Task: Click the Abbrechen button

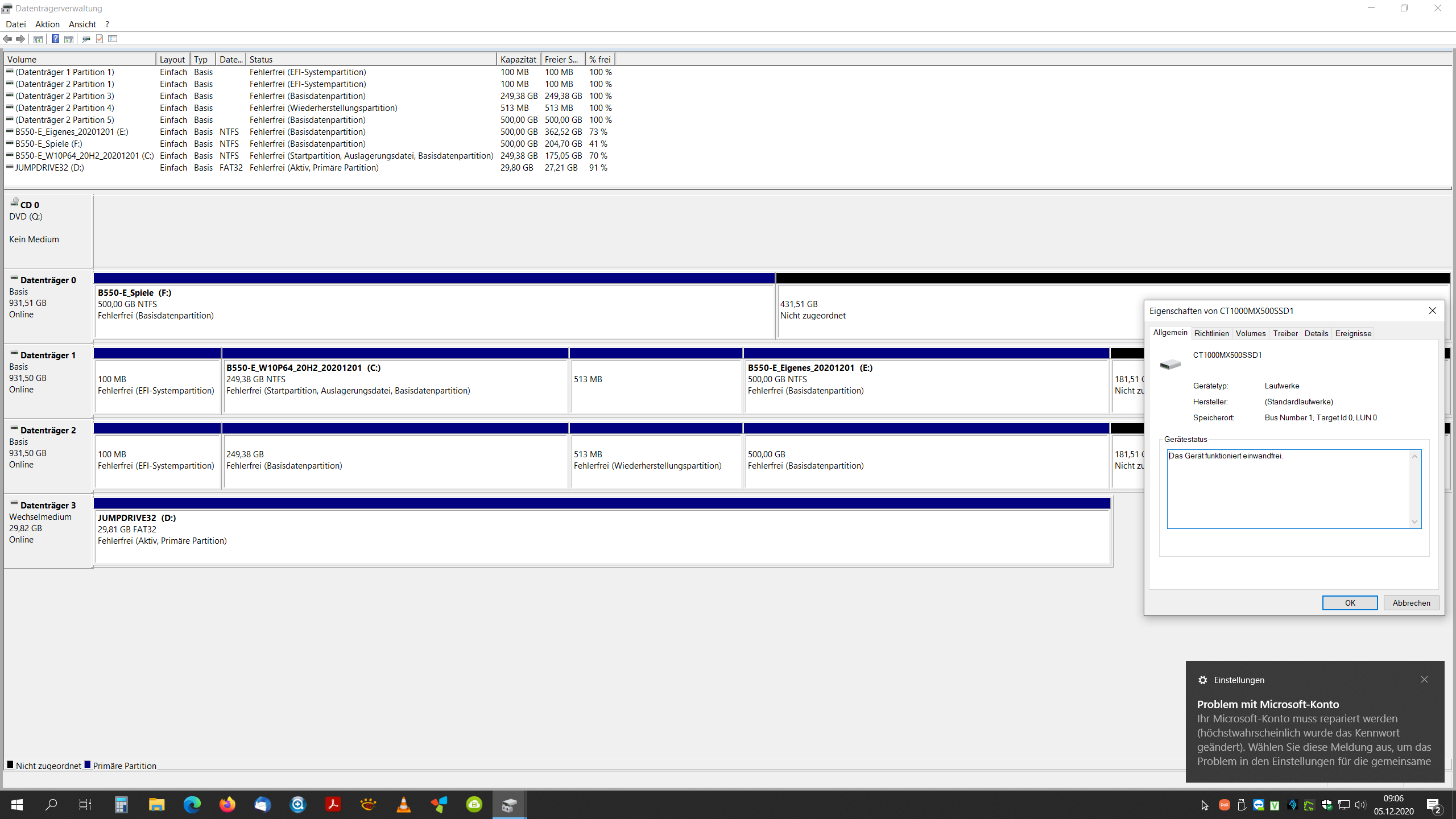Action: pos(1410,603)
